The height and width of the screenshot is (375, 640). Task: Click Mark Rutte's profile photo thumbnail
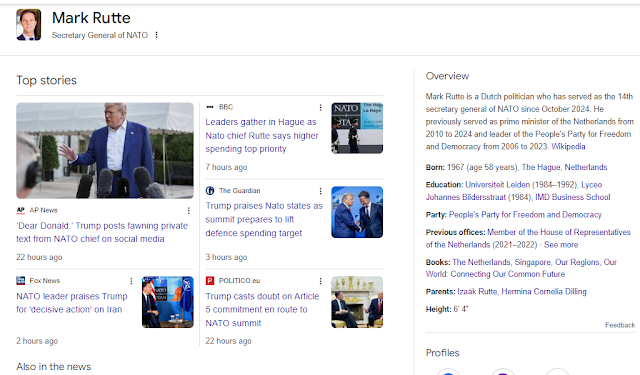point(29,25)
